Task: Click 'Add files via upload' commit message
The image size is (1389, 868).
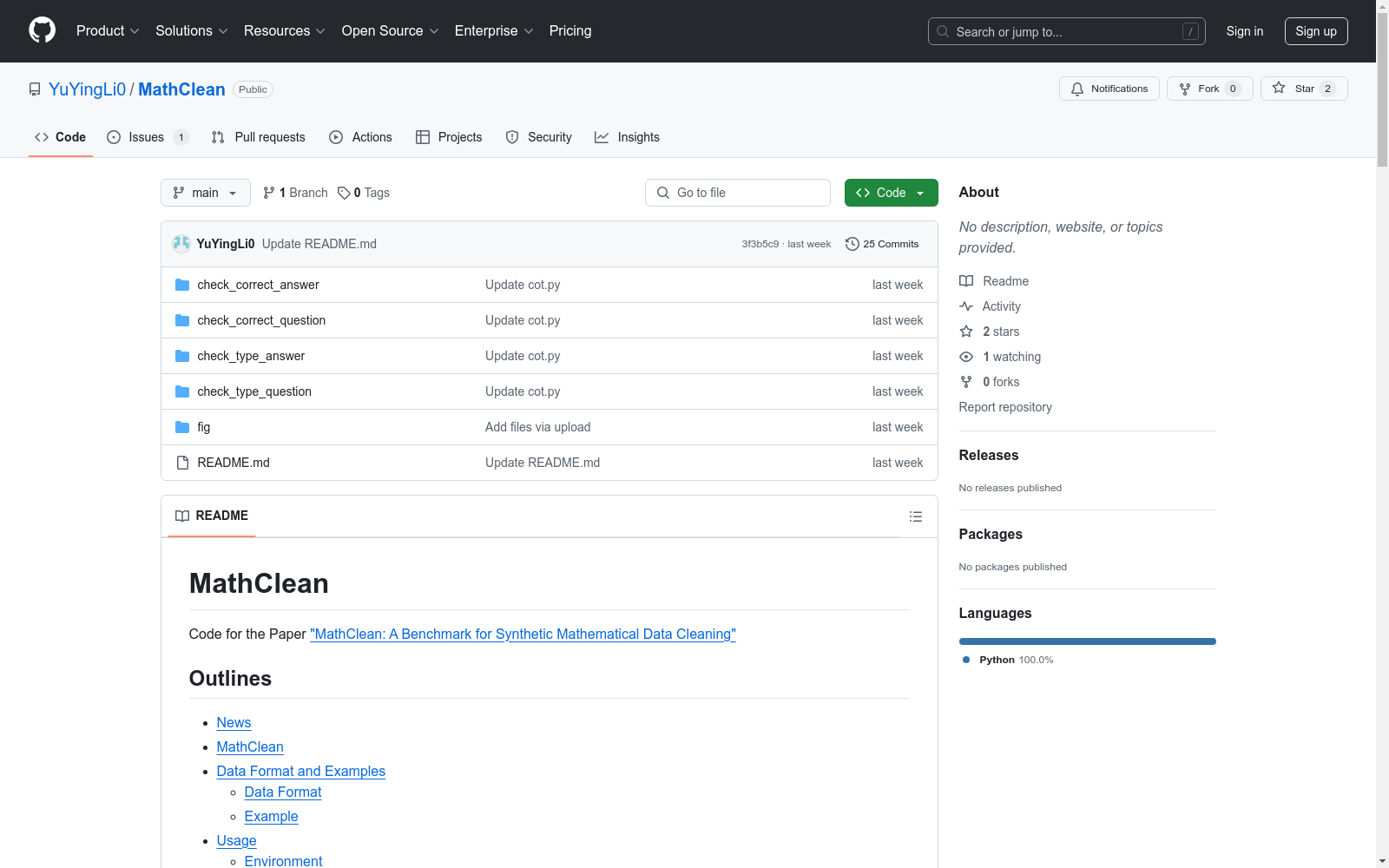Action: tap(538, 427)
